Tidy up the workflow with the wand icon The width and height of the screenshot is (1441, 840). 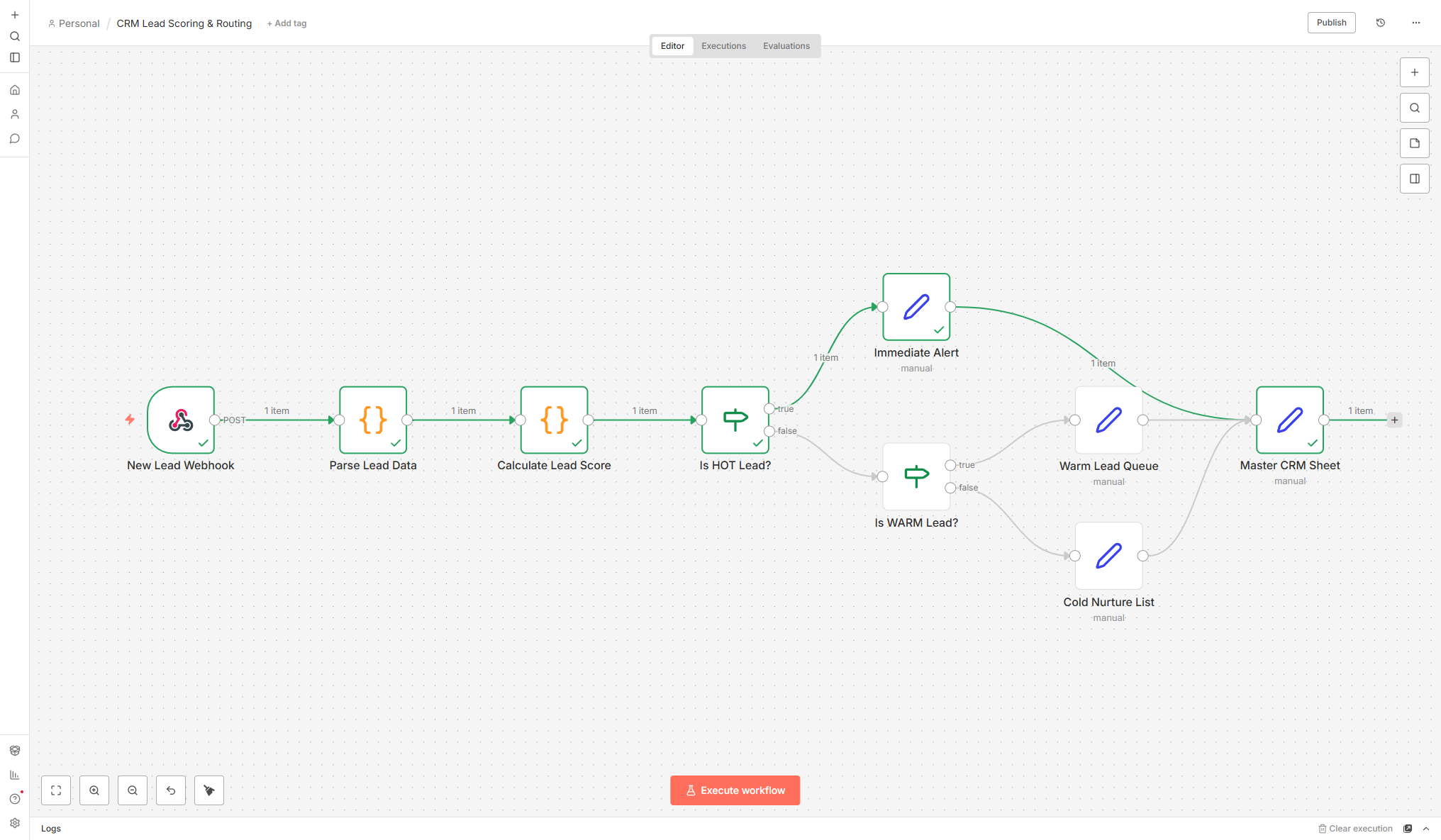(208, 790)
